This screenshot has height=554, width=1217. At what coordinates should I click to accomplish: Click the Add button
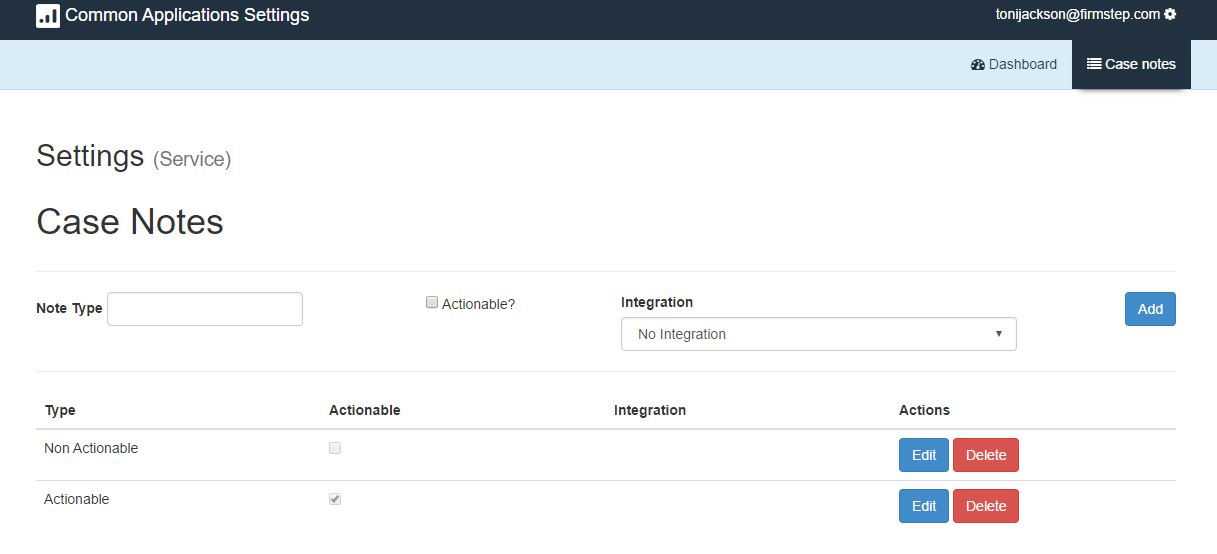(x=1150, y=309)
